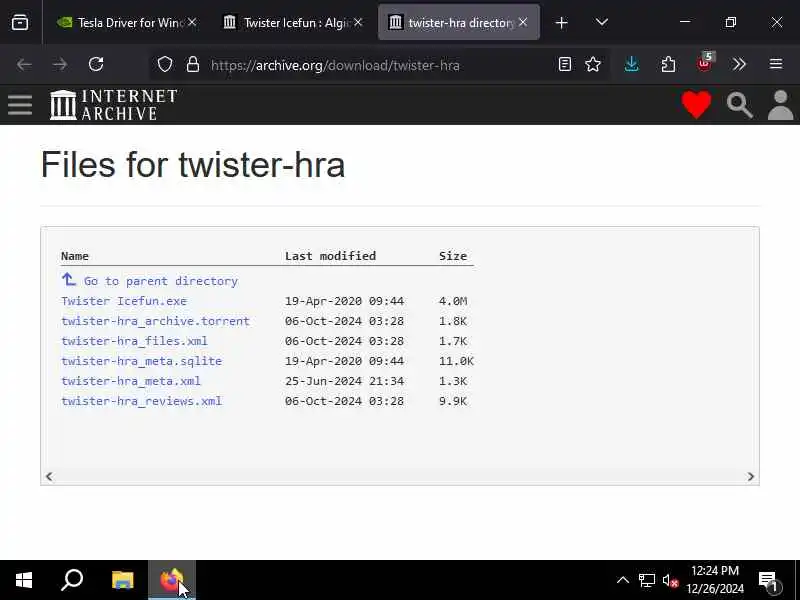Close the twister-hra directory tab
This screenshot has width=800, height=600.
(x=523, y=22)
